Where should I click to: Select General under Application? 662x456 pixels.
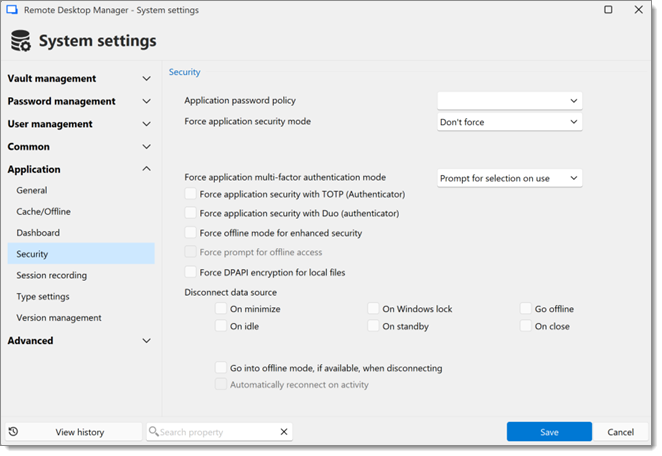point(81,190)
